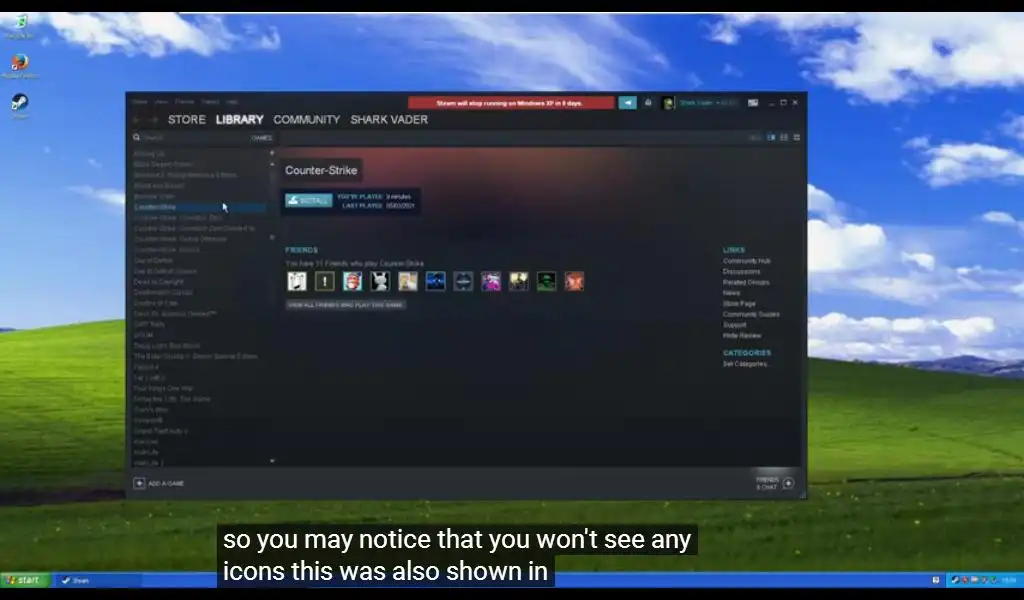
Task: Open the SHARK VADER profile tab
Action: click(x=389, y=120)
